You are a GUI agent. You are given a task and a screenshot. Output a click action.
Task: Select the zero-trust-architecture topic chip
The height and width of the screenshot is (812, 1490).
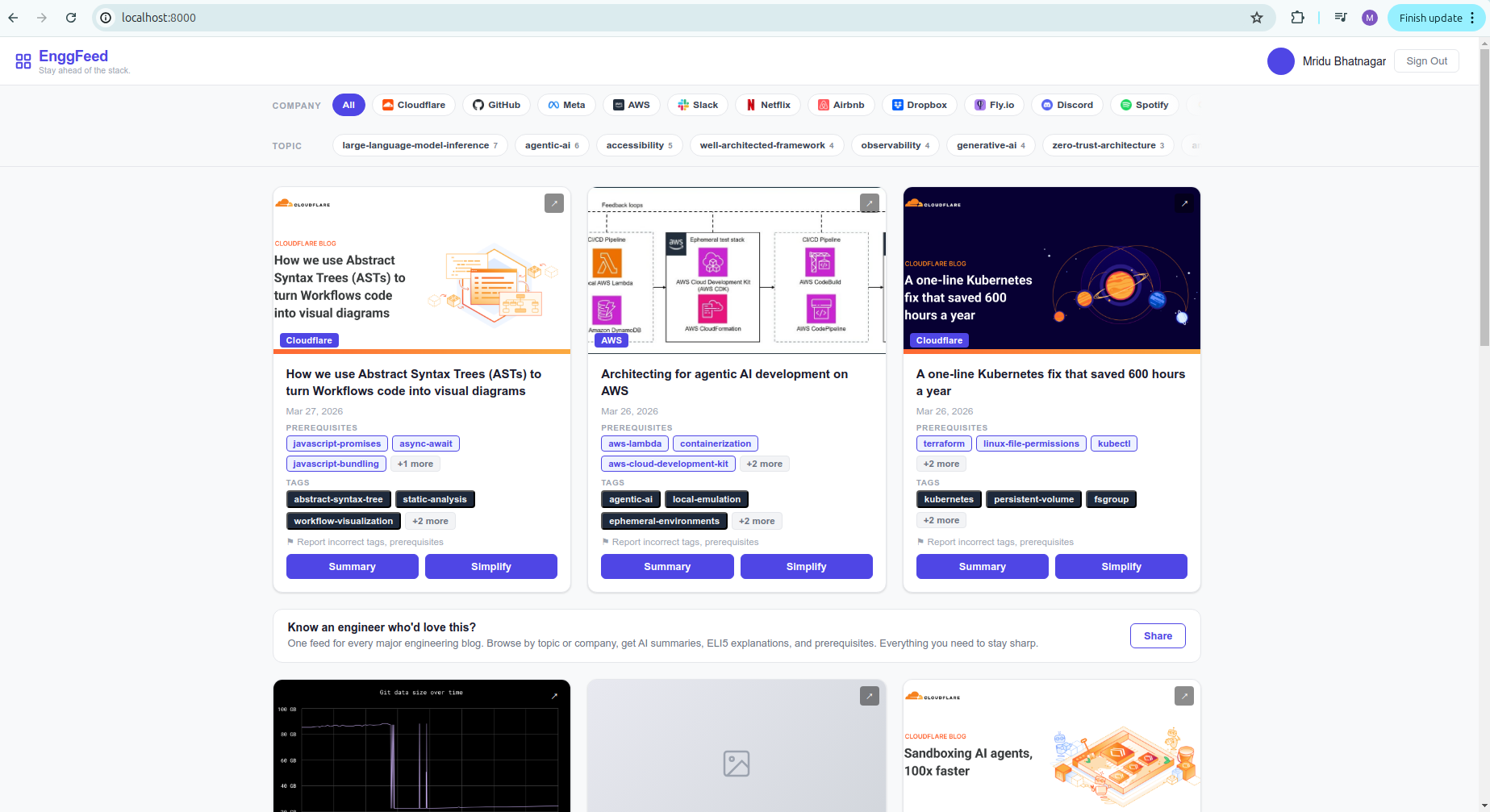[x=1108, y=145]
